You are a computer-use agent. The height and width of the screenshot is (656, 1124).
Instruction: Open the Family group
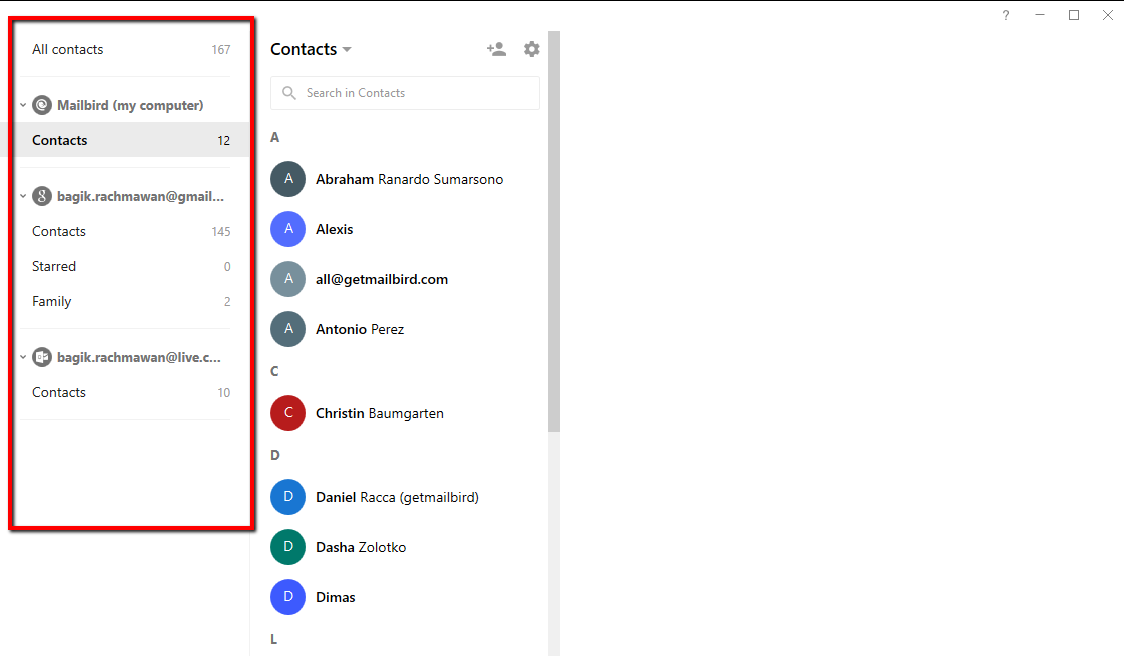point(131,302)
